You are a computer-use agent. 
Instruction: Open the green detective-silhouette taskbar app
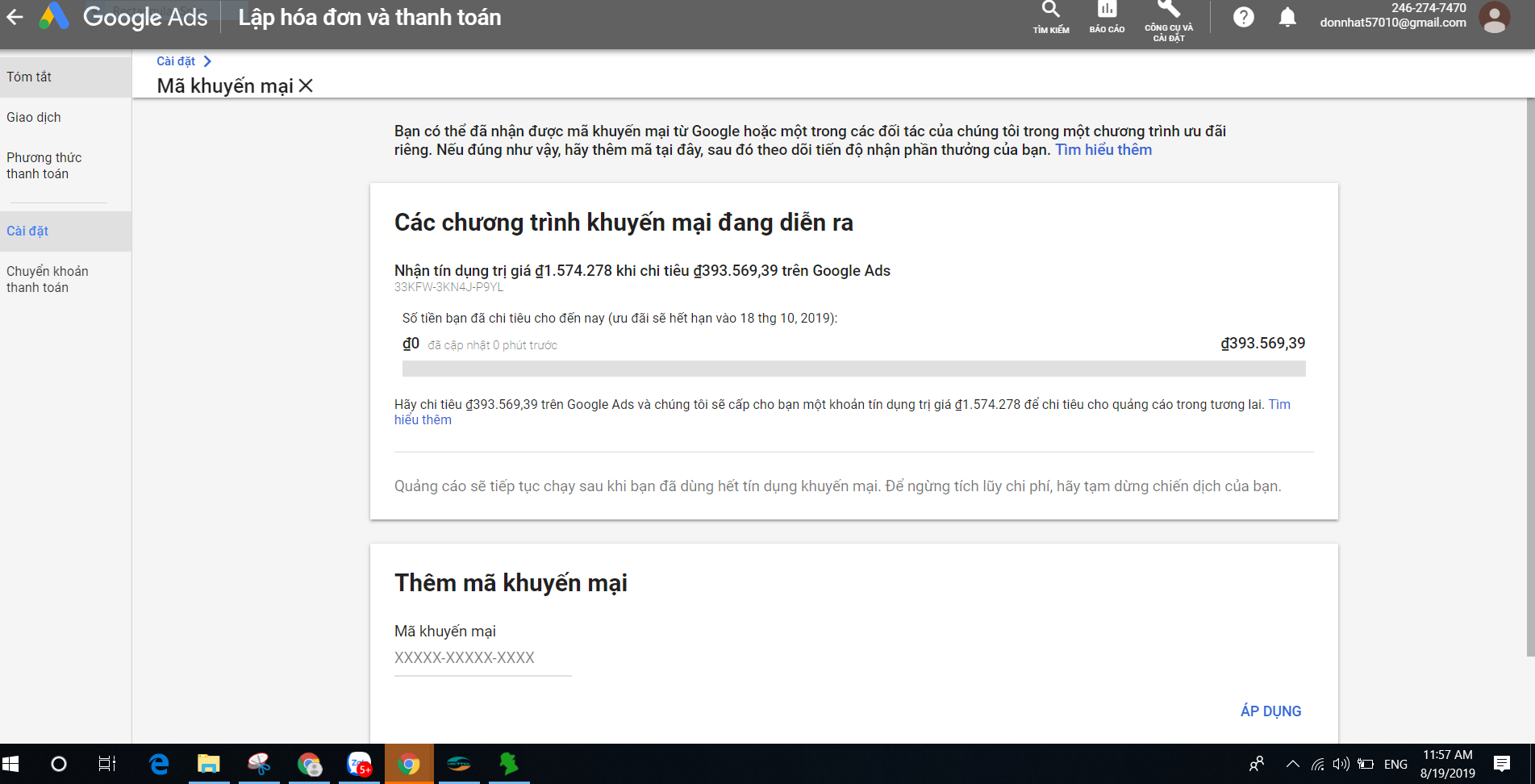pyautogui.click(x=509, y=764)
